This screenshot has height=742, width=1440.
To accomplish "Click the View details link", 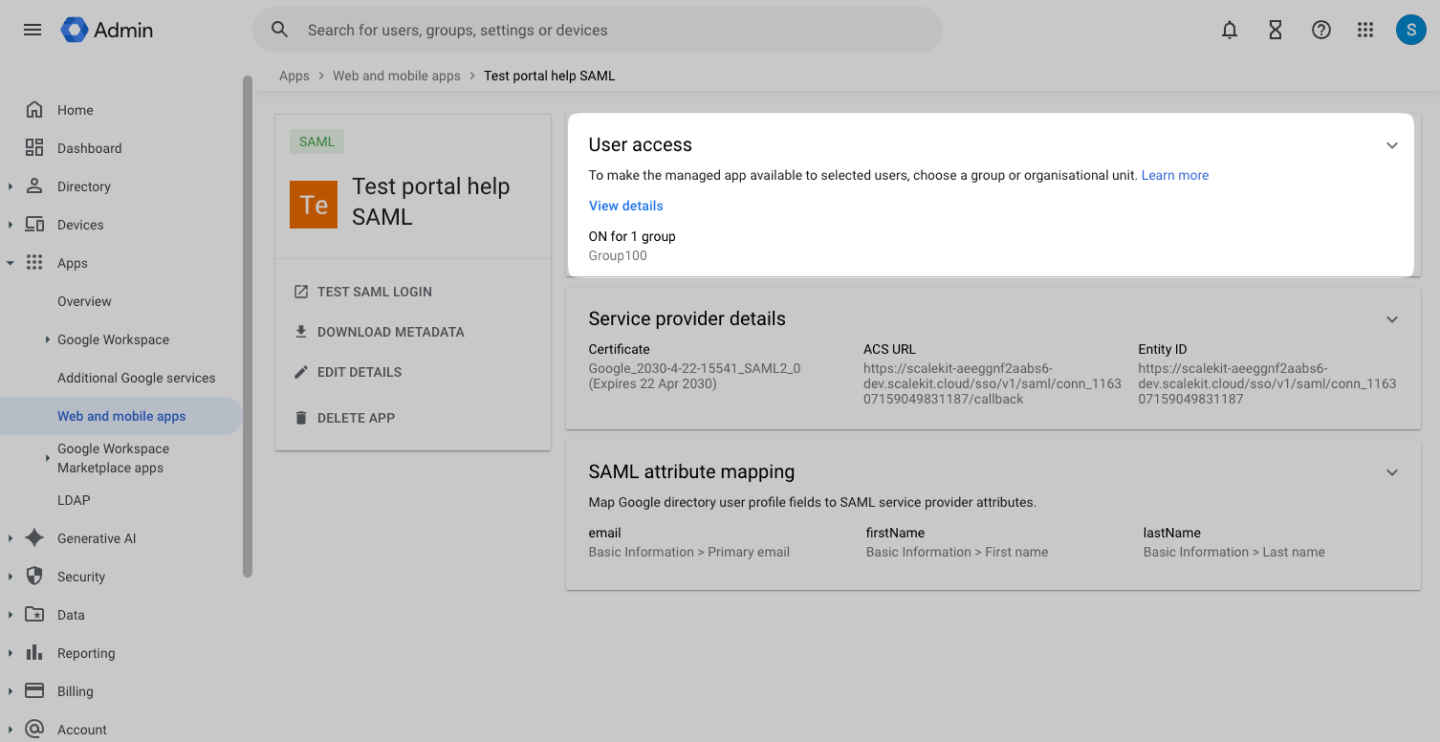I will click(625, 205).
